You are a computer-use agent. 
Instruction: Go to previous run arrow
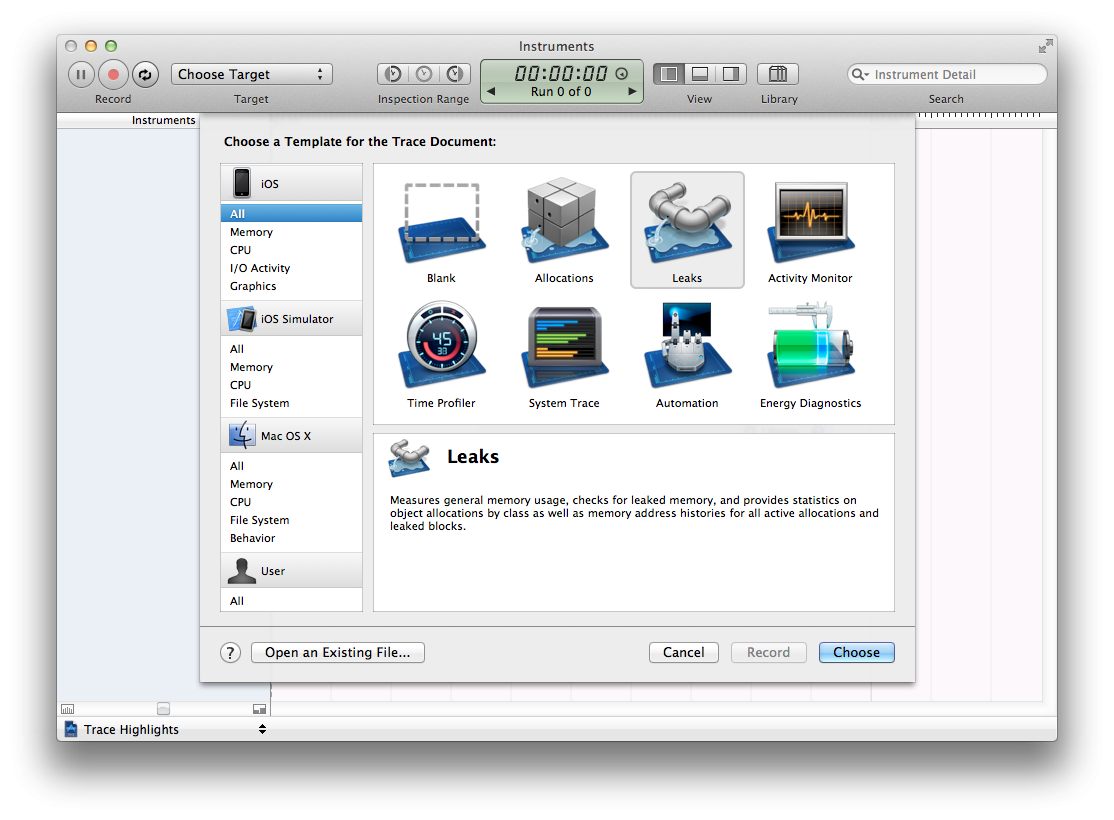tap(491, 92)
